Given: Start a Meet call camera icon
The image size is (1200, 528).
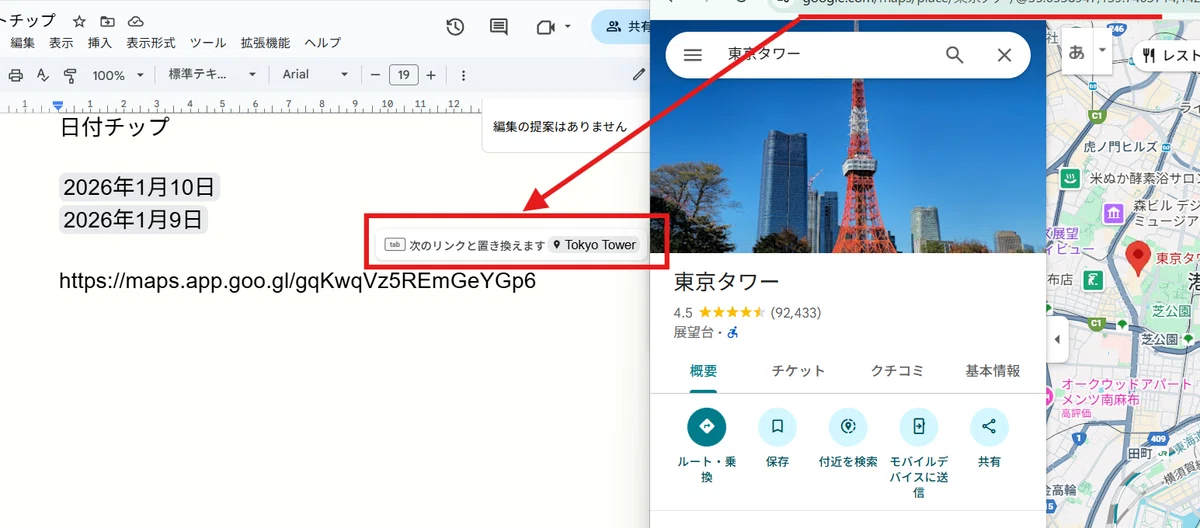Looking at the screenshot, I should point(545,27).
